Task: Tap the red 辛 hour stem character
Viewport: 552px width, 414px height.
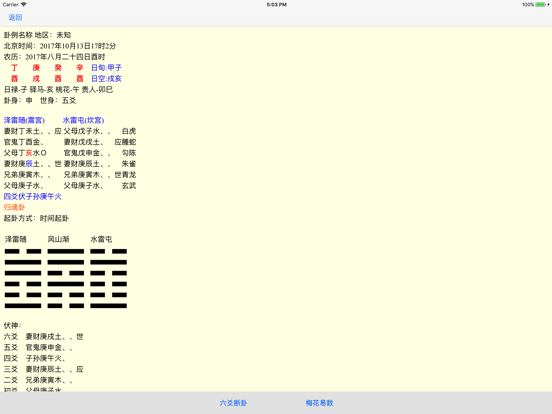Action: point(80,68)
